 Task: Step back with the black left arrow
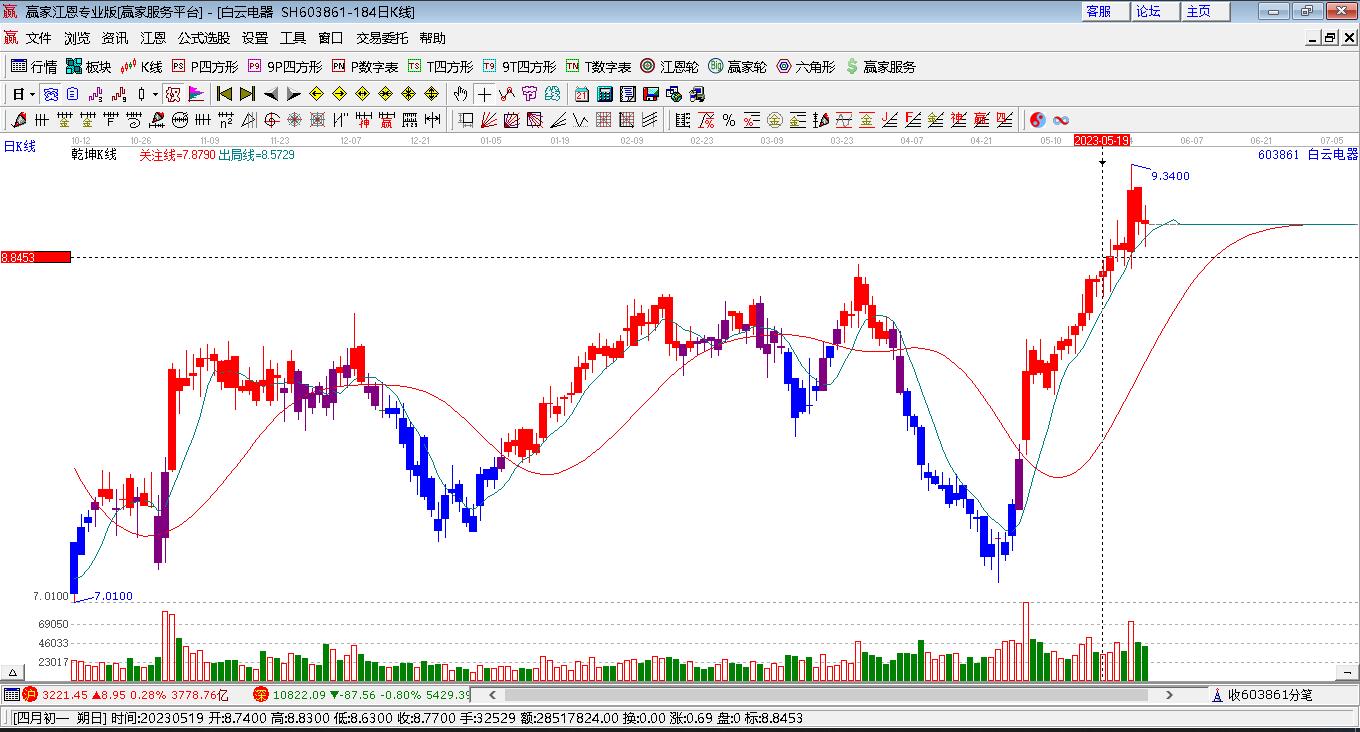click(x=271, y=94)
